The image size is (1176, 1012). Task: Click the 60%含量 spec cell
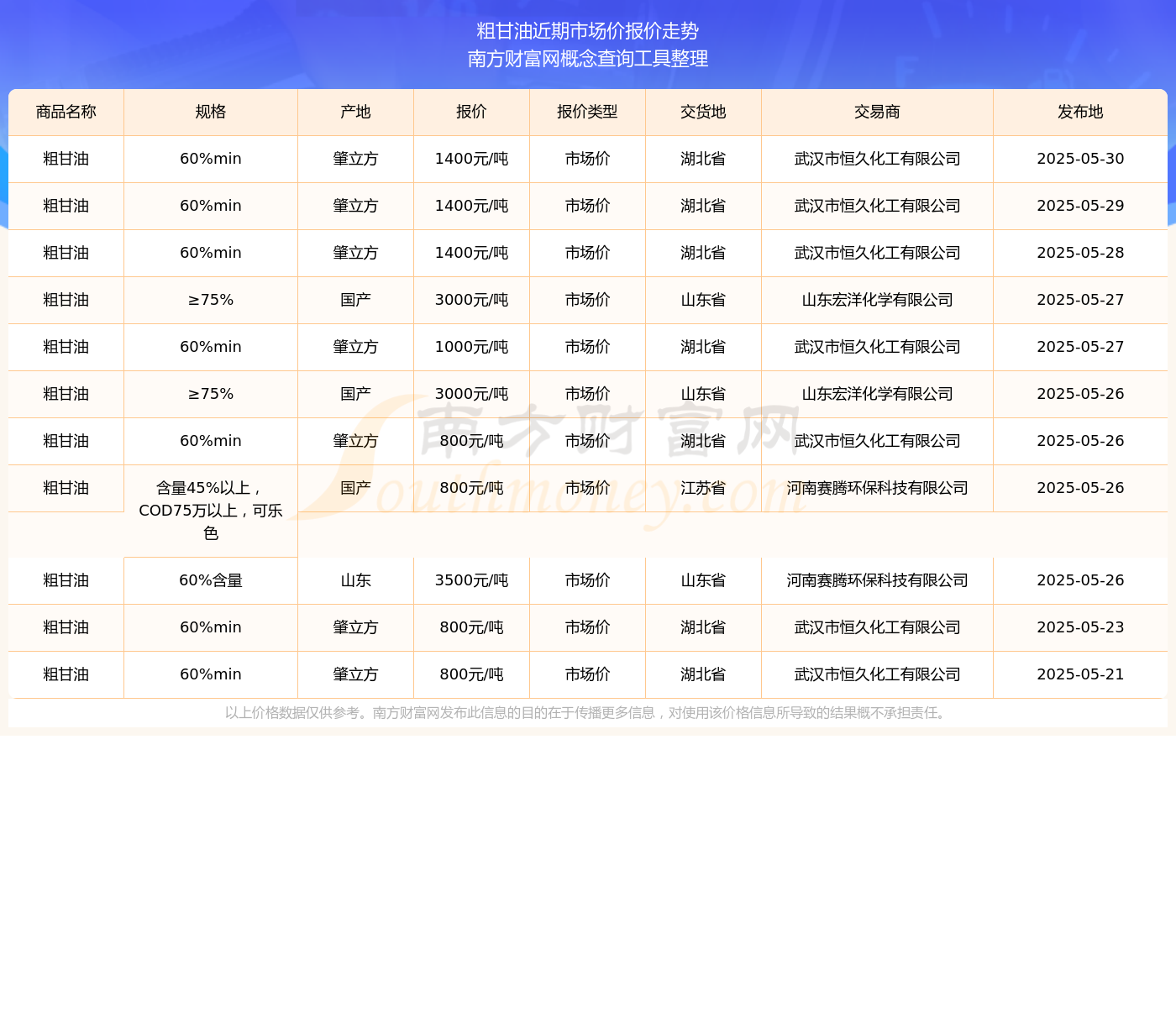pos(211,580)
